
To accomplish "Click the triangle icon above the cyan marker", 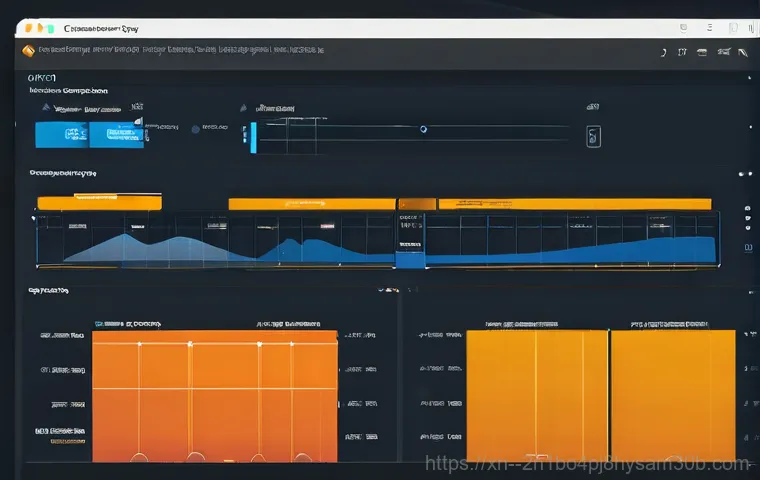I will 243,107.
